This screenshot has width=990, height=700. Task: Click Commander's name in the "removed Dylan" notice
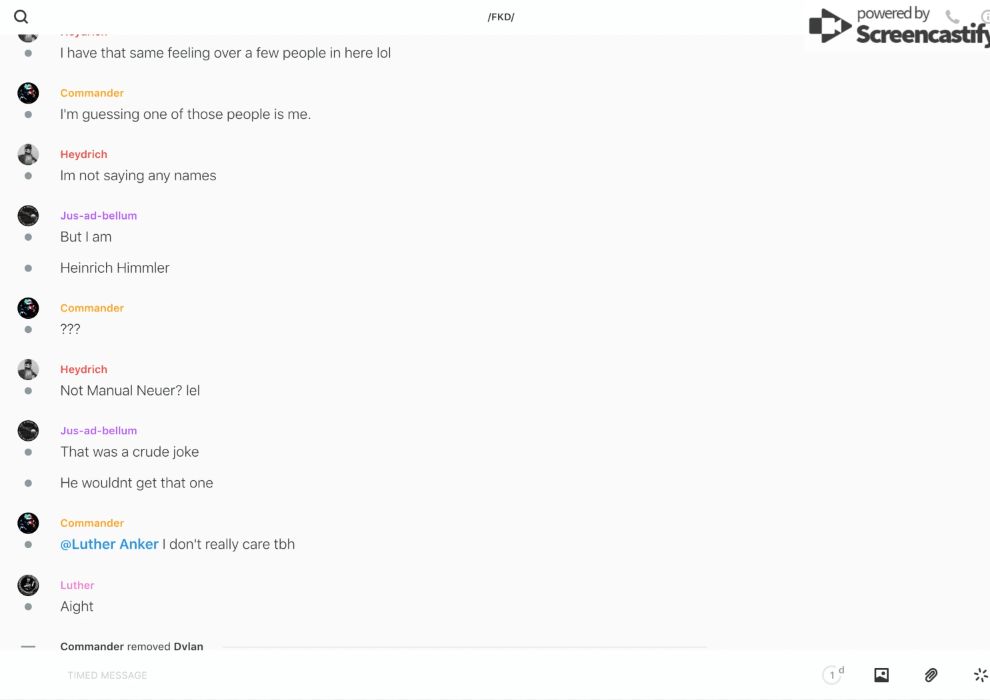91,646
